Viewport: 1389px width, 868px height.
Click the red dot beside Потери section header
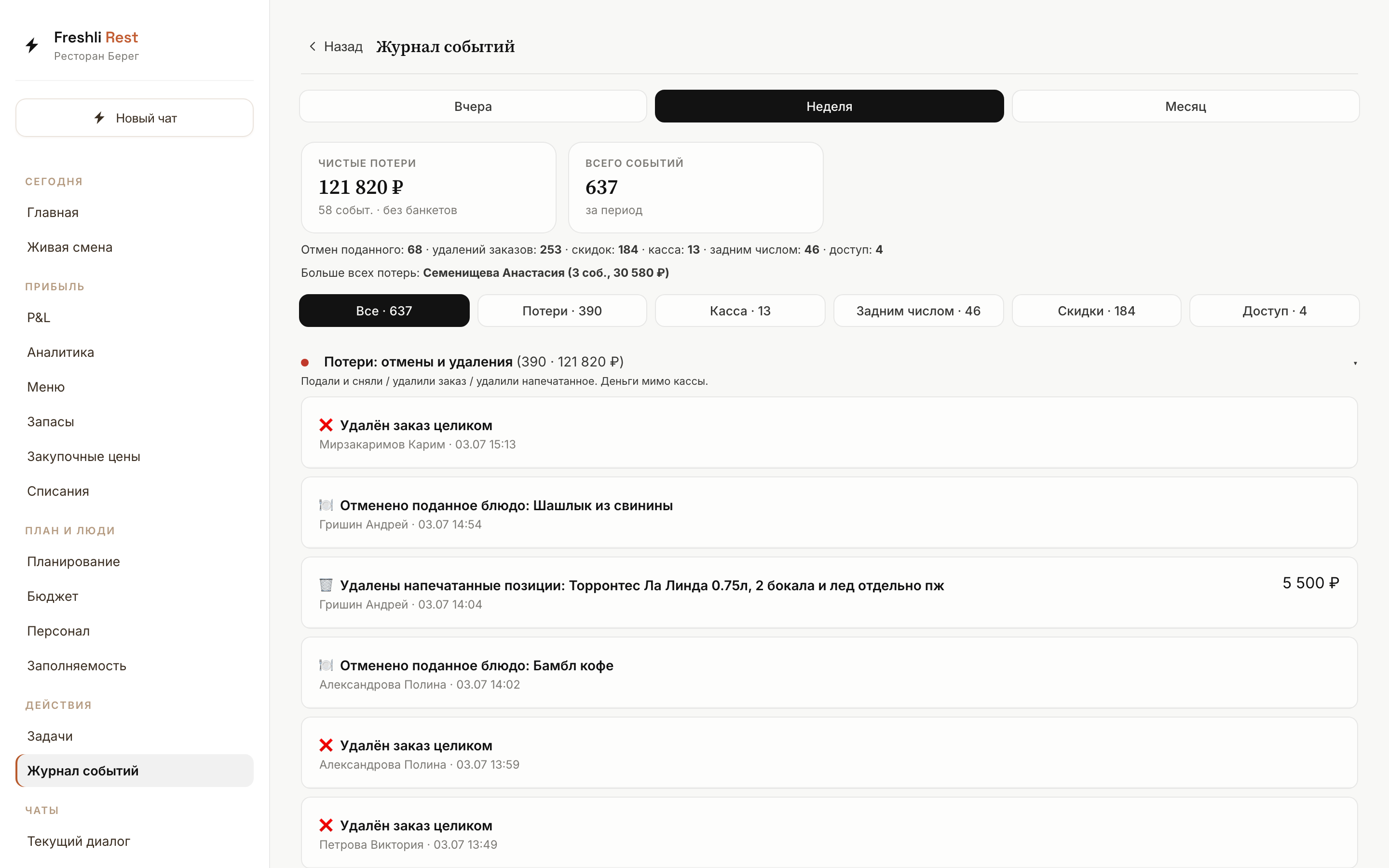(x=305, y=362)
